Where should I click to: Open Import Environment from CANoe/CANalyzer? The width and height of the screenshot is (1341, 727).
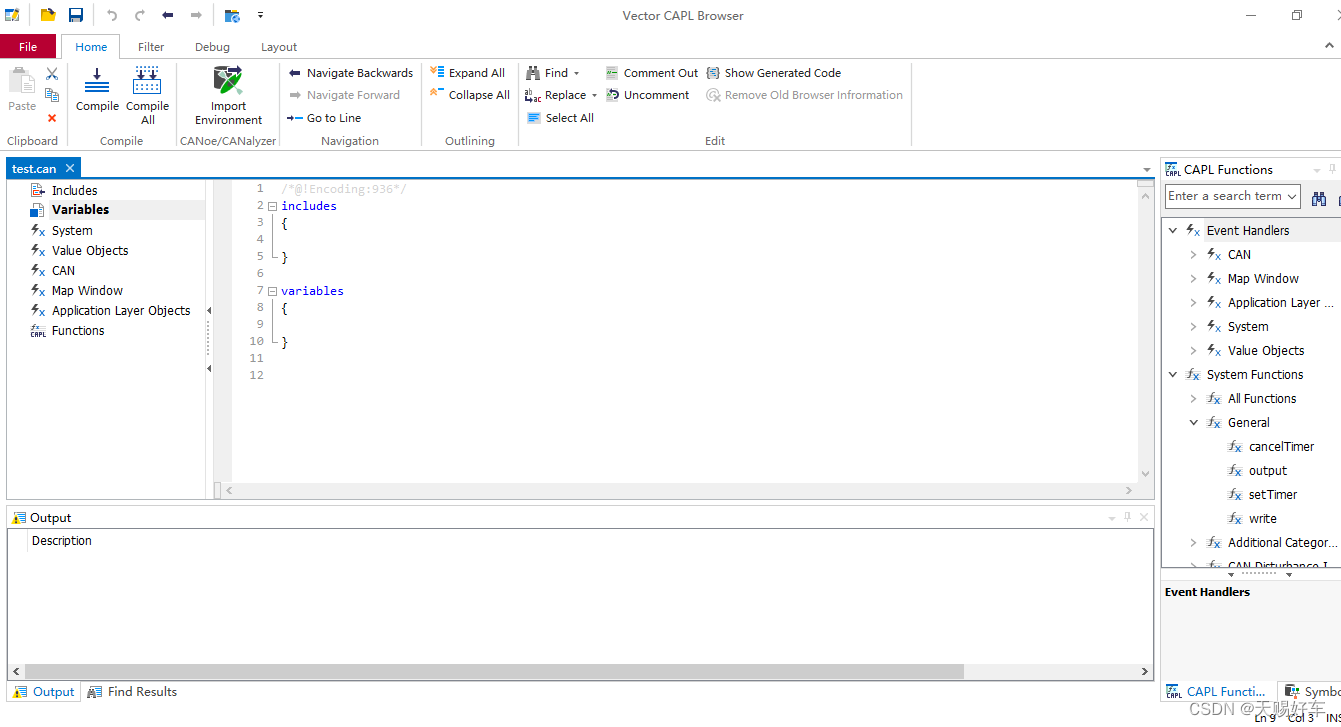pyautogui.click(x=228, y=96)
